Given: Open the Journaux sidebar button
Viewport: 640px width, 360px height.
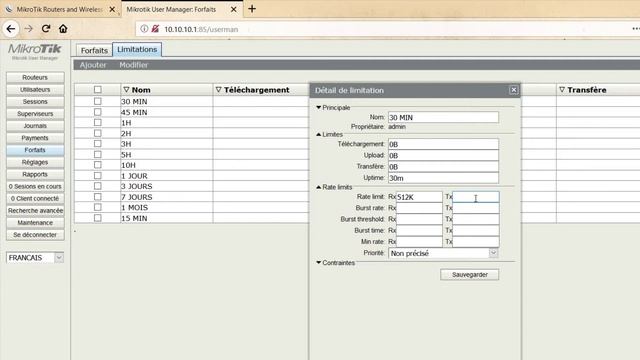Looking at the screenshot, I should coord(35,126).
